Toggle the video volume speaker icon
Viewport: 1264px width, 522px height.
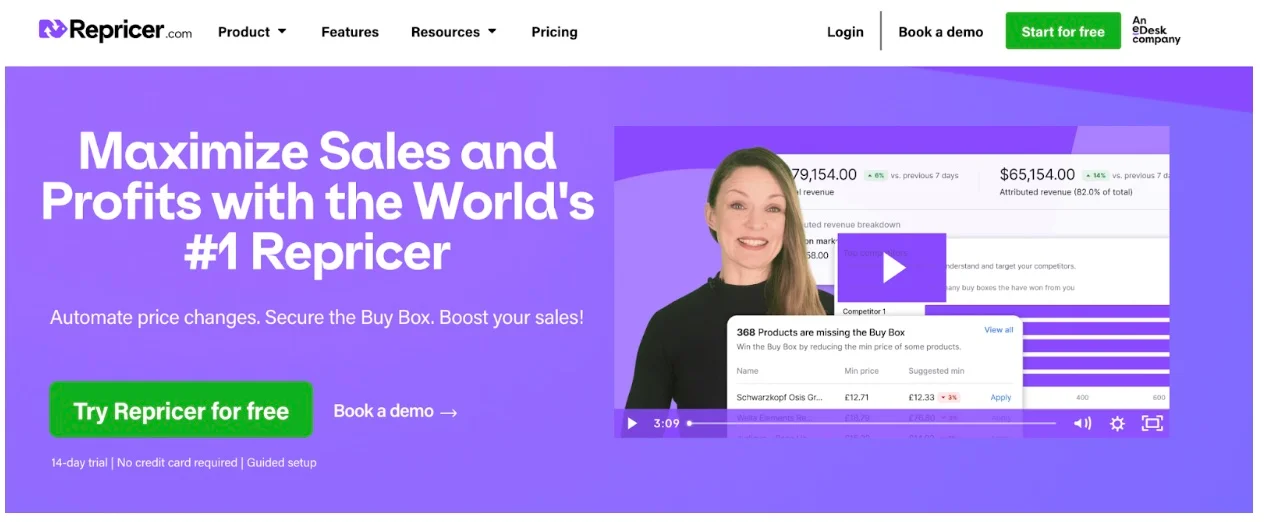pos(1082,423)
